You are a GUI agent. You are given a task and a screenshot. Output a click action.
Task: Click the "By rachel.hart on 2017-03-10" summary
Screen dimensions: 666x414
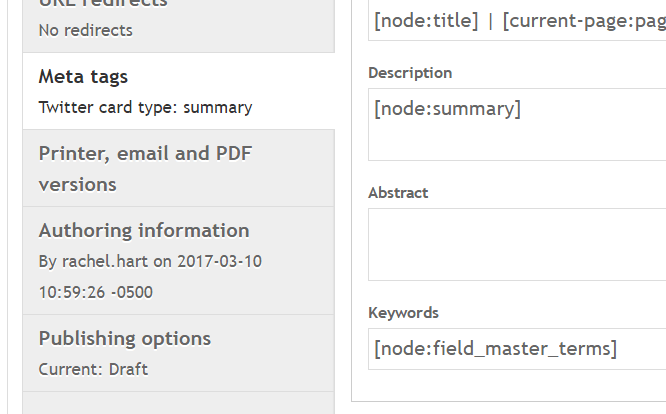[150, 261]
